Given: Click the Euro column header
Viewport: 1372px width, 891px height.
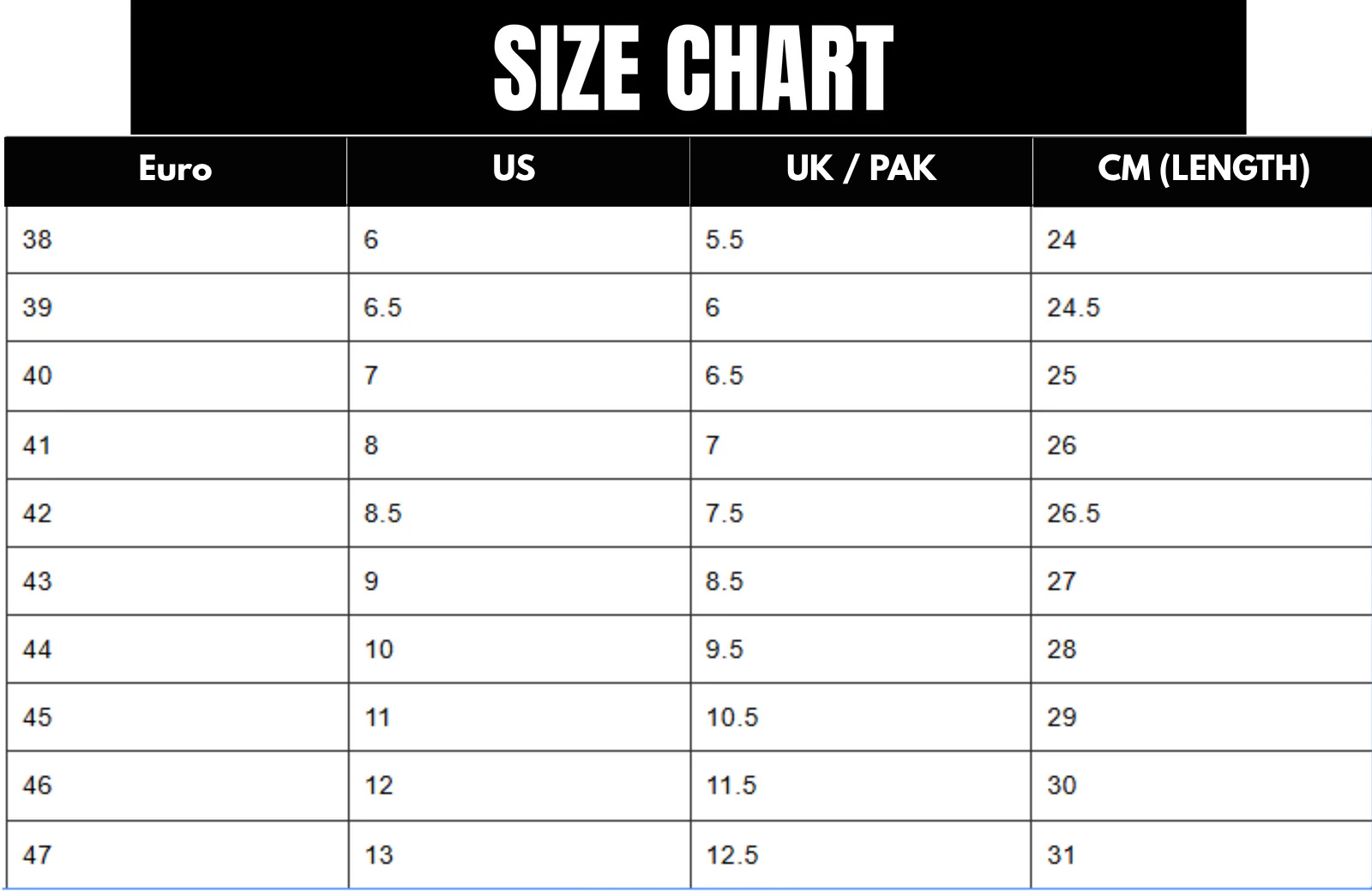Looking at the screenshot, I should point(176,170).
